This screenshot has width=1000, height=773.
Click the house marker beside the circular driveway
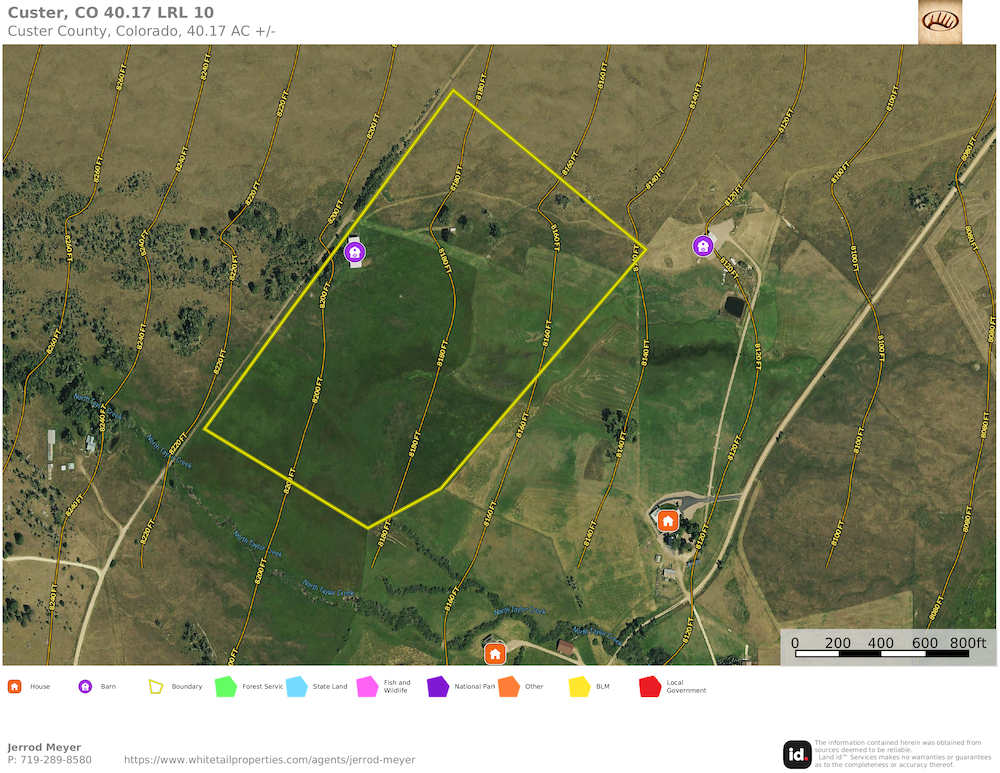(x=667, y=520)
